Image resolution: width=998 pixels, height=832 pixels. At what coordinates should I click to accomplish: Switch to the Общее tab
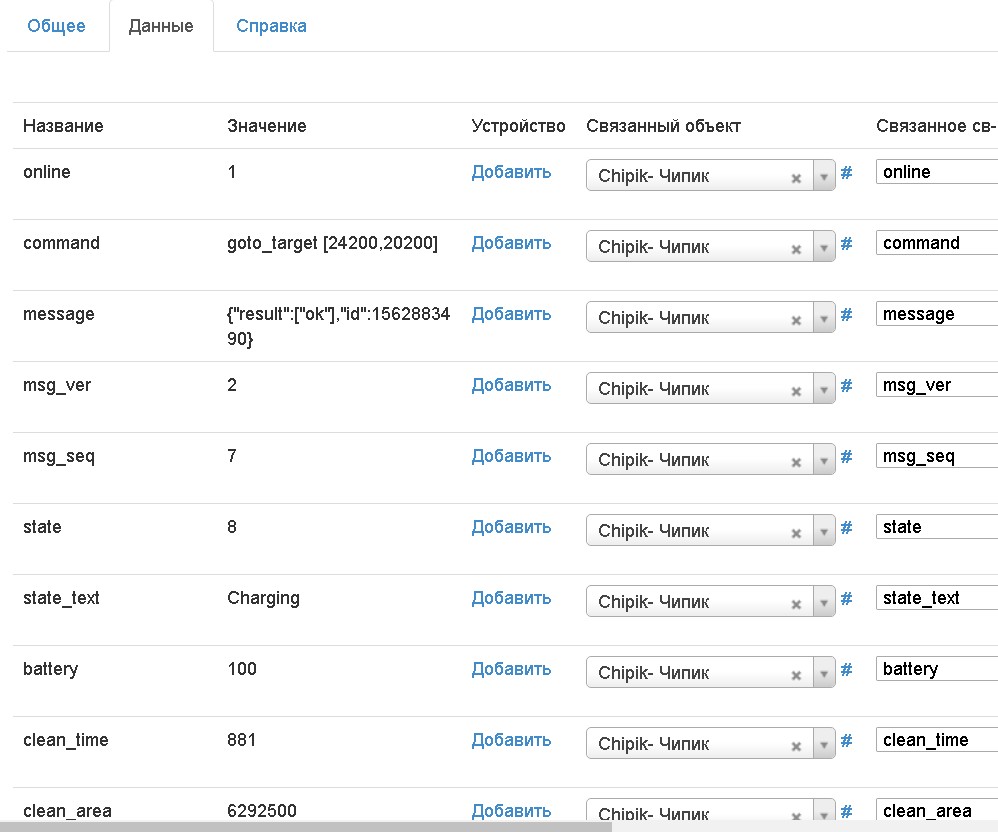point(56,26)
